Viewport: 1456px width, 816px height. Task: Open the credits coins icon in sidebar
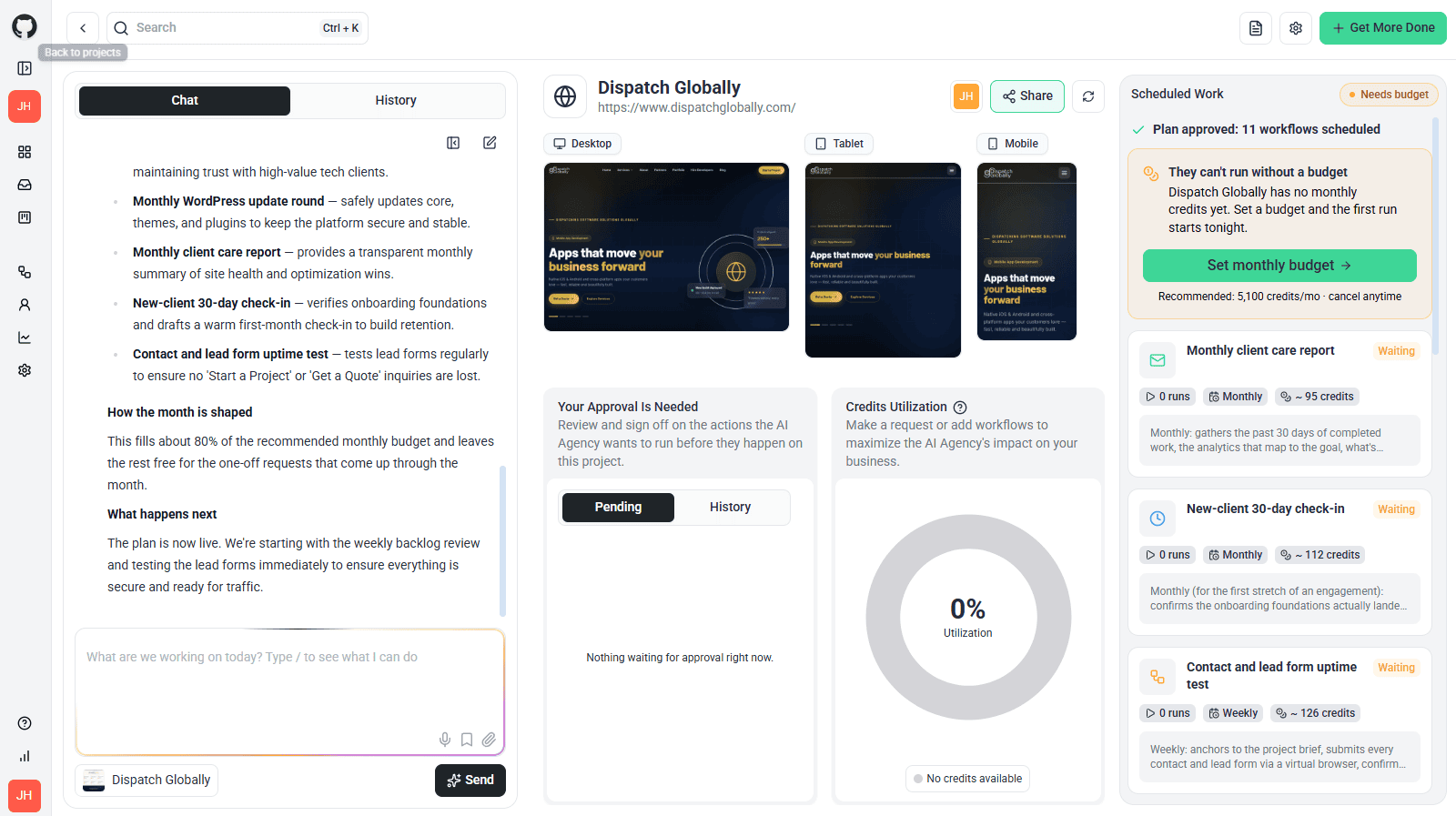pyautogui.click(x=25, y=272)
